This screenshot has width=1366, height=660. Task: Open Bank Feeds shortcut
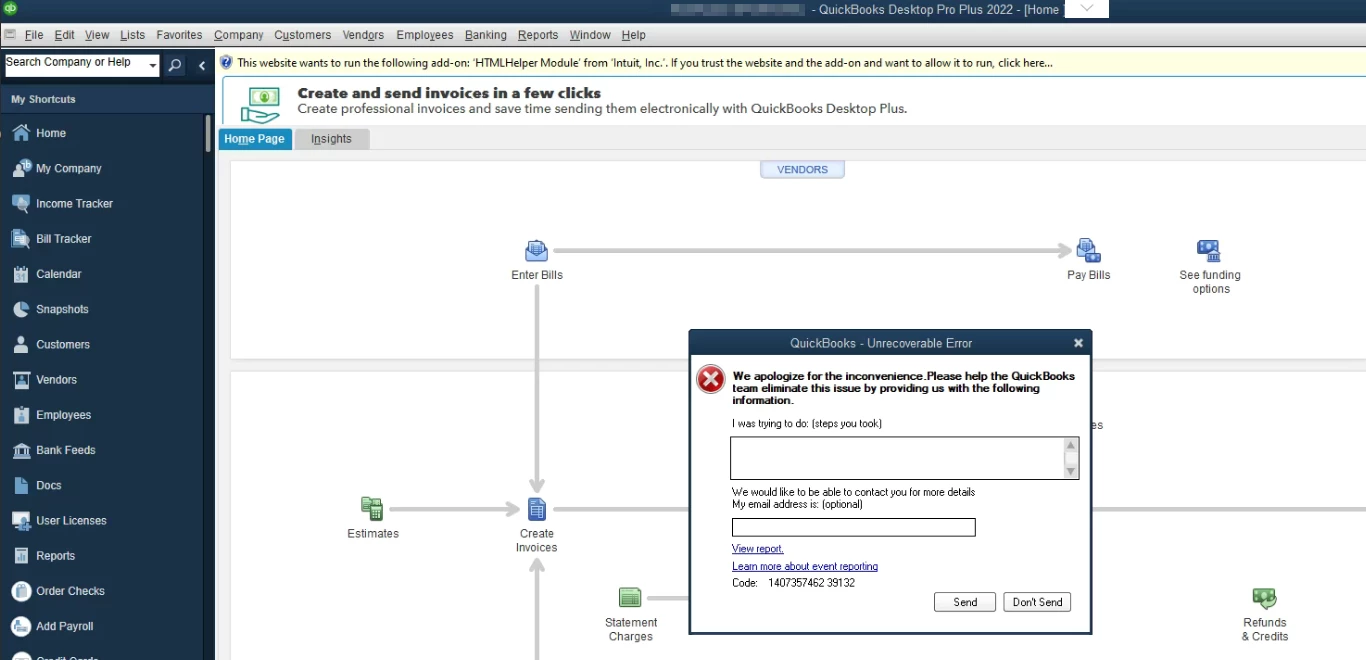tap(65, 450)
